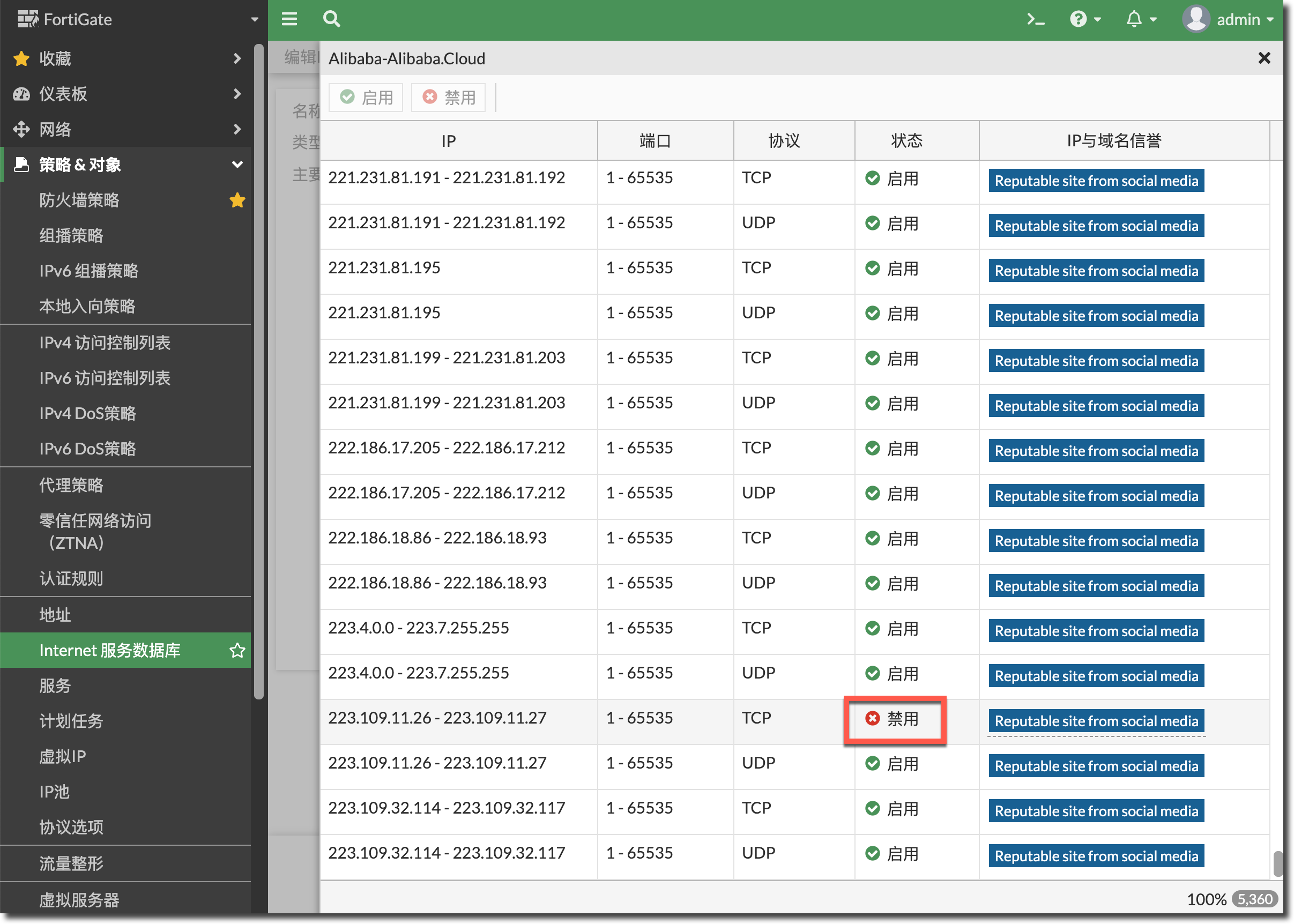Expand the 收藏 sidebar section

[125, 58]
